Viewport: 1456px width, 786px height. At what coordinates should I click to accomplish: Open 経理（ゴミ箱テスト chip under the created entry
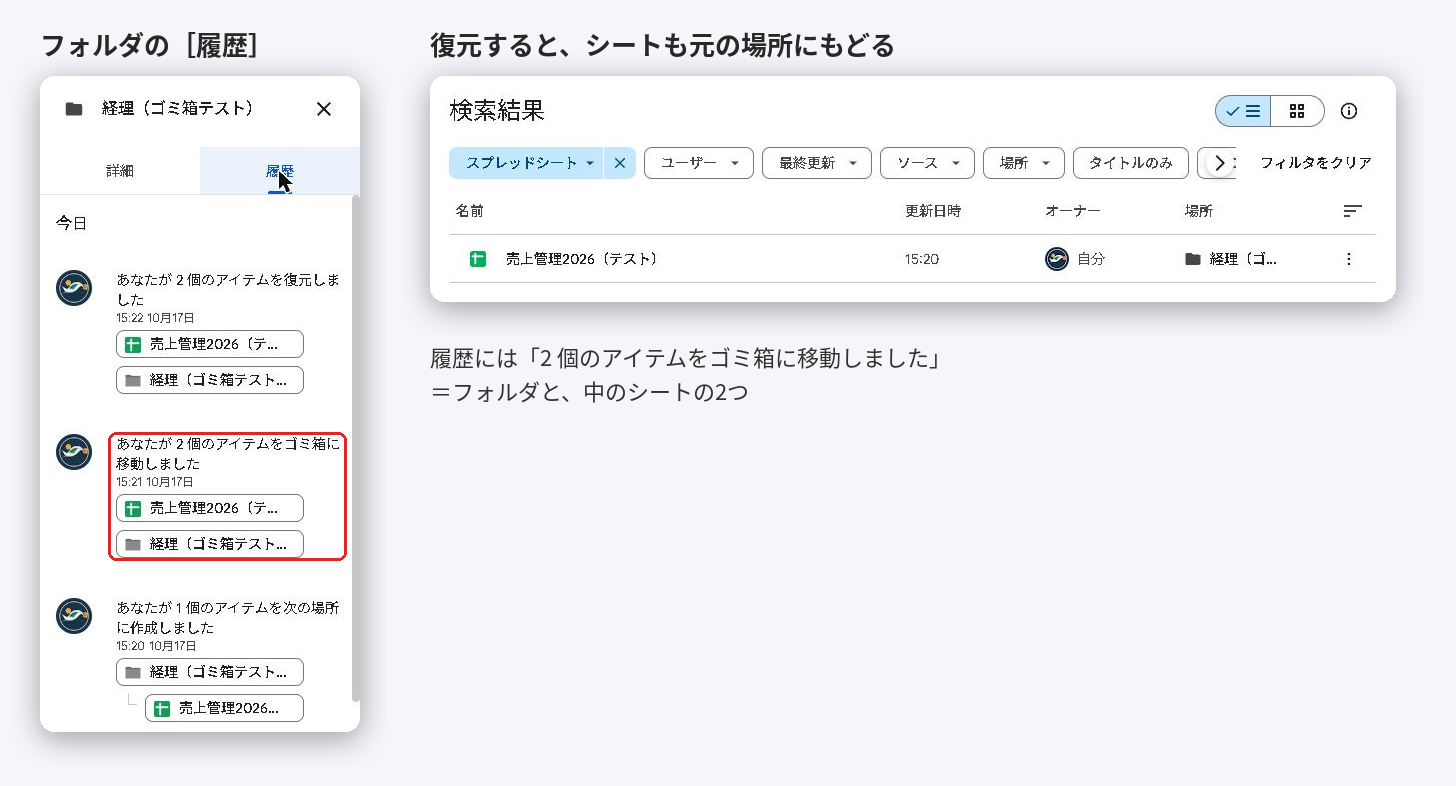pos(210,672)
